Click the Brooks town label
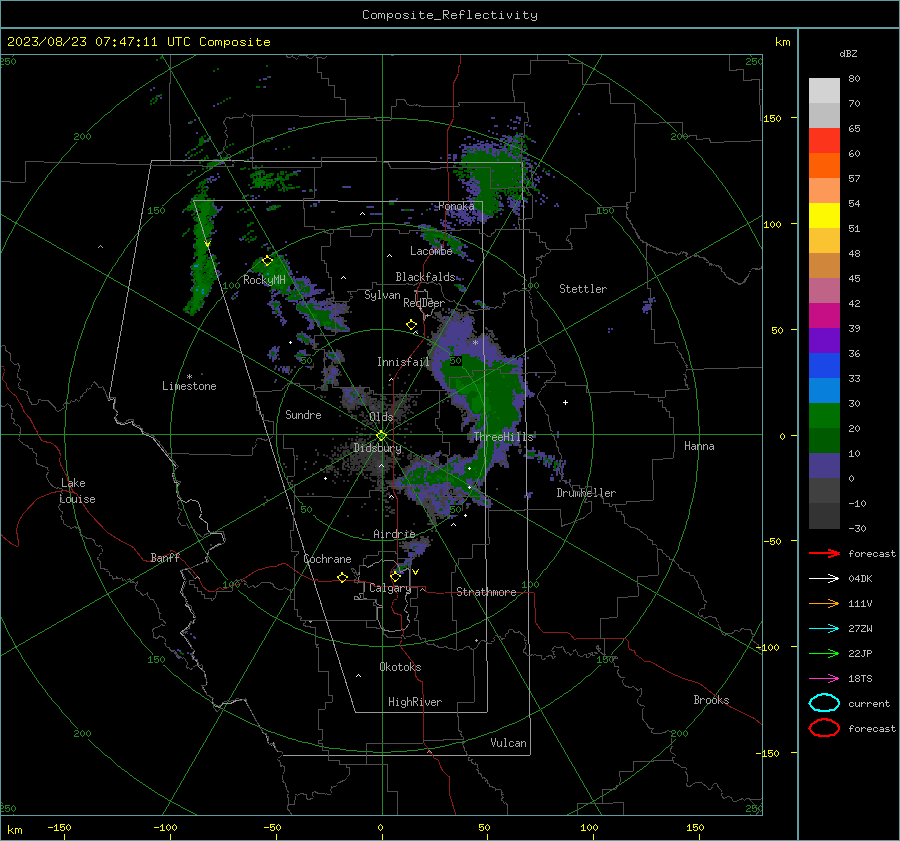 coord(711,700)
